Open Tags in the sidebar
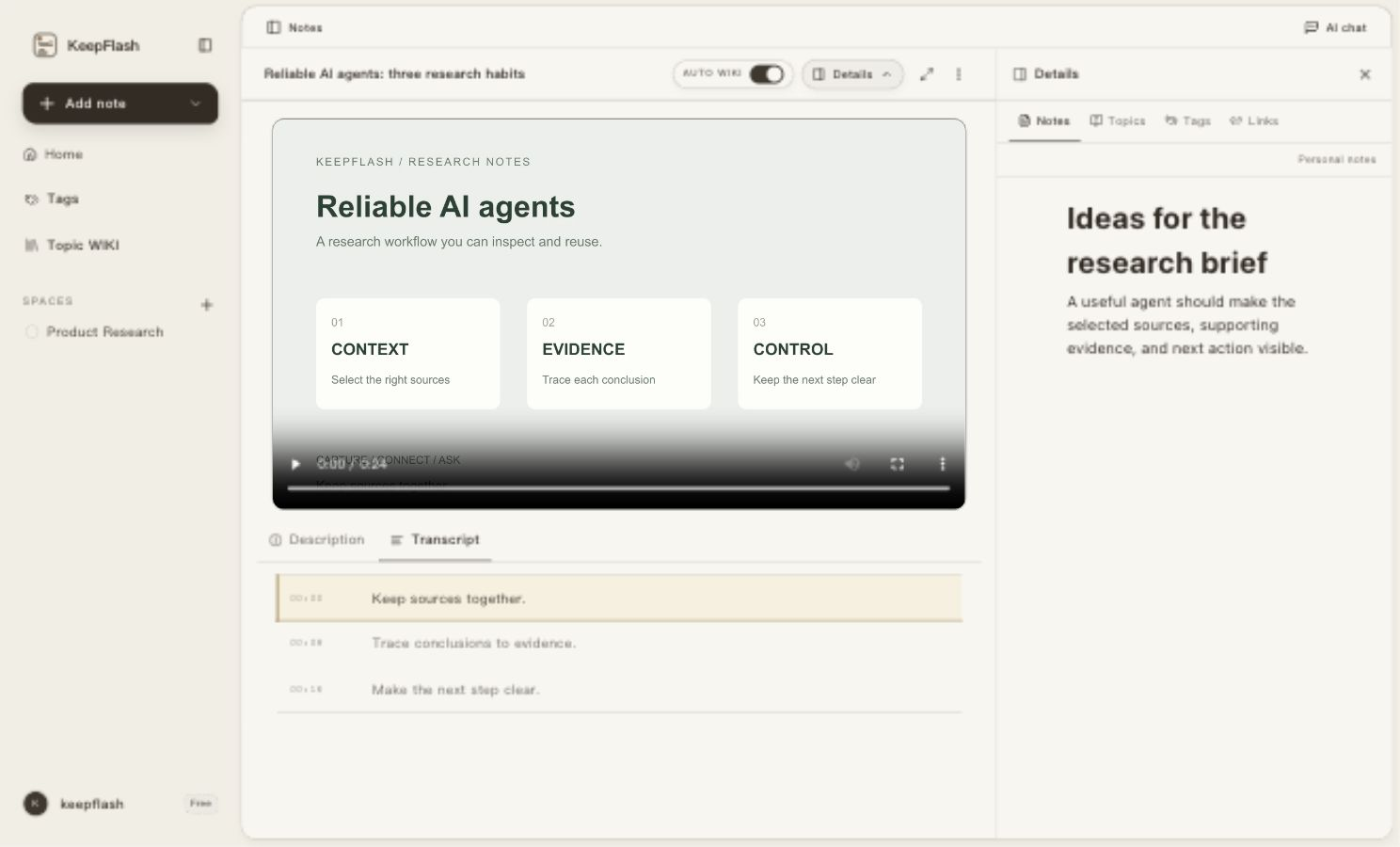 click(52, 199)
